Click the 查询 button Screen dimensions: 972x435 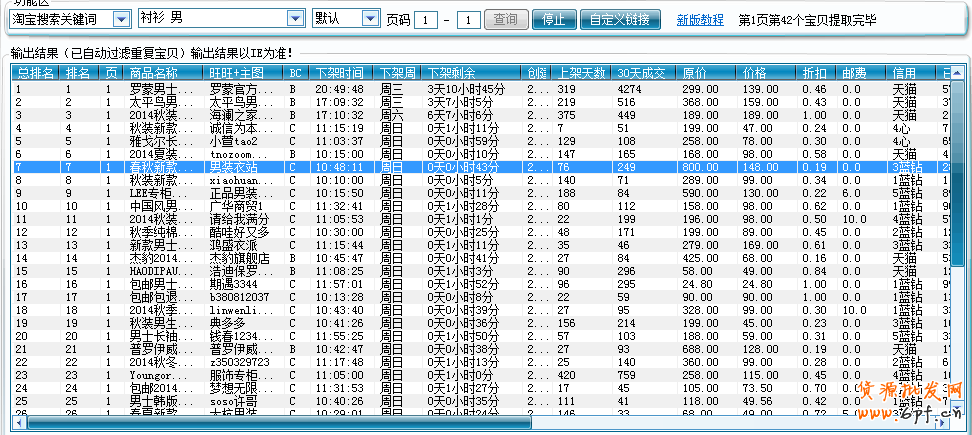(507, 20)
